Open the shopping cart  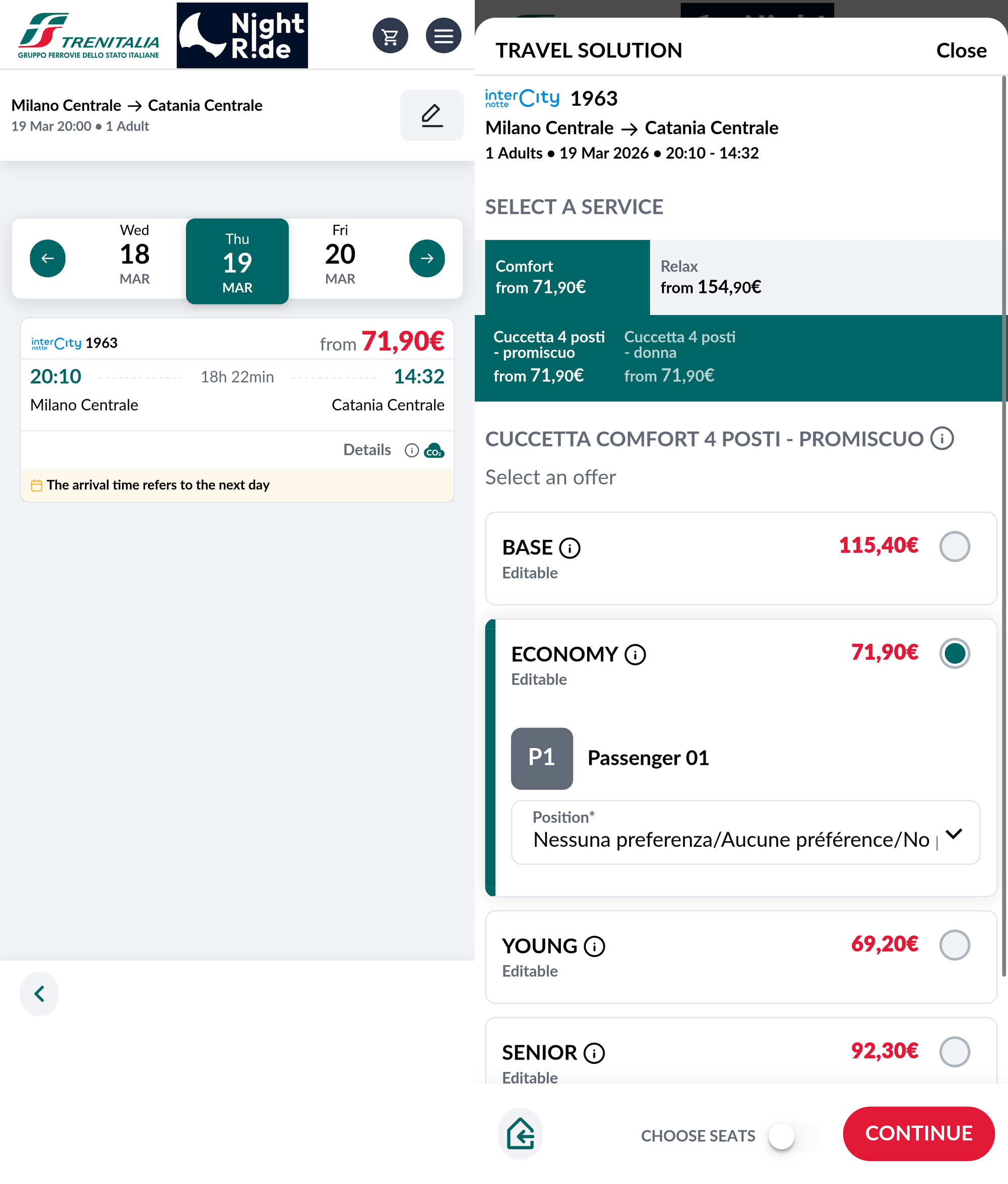click(x=391, y=35)
